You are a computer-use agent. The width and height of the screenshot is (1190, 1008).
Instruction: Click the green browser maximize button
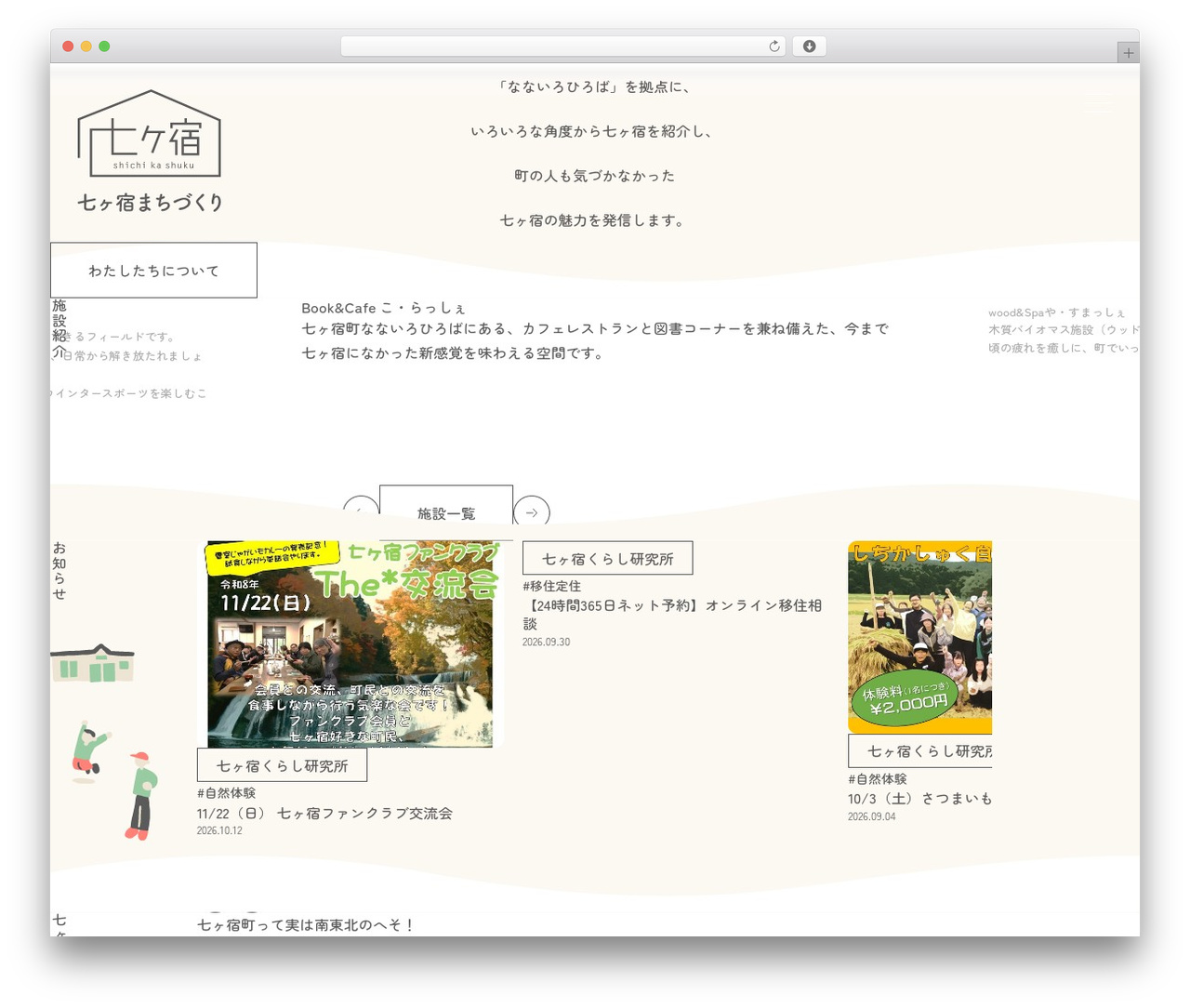point(104,46)
